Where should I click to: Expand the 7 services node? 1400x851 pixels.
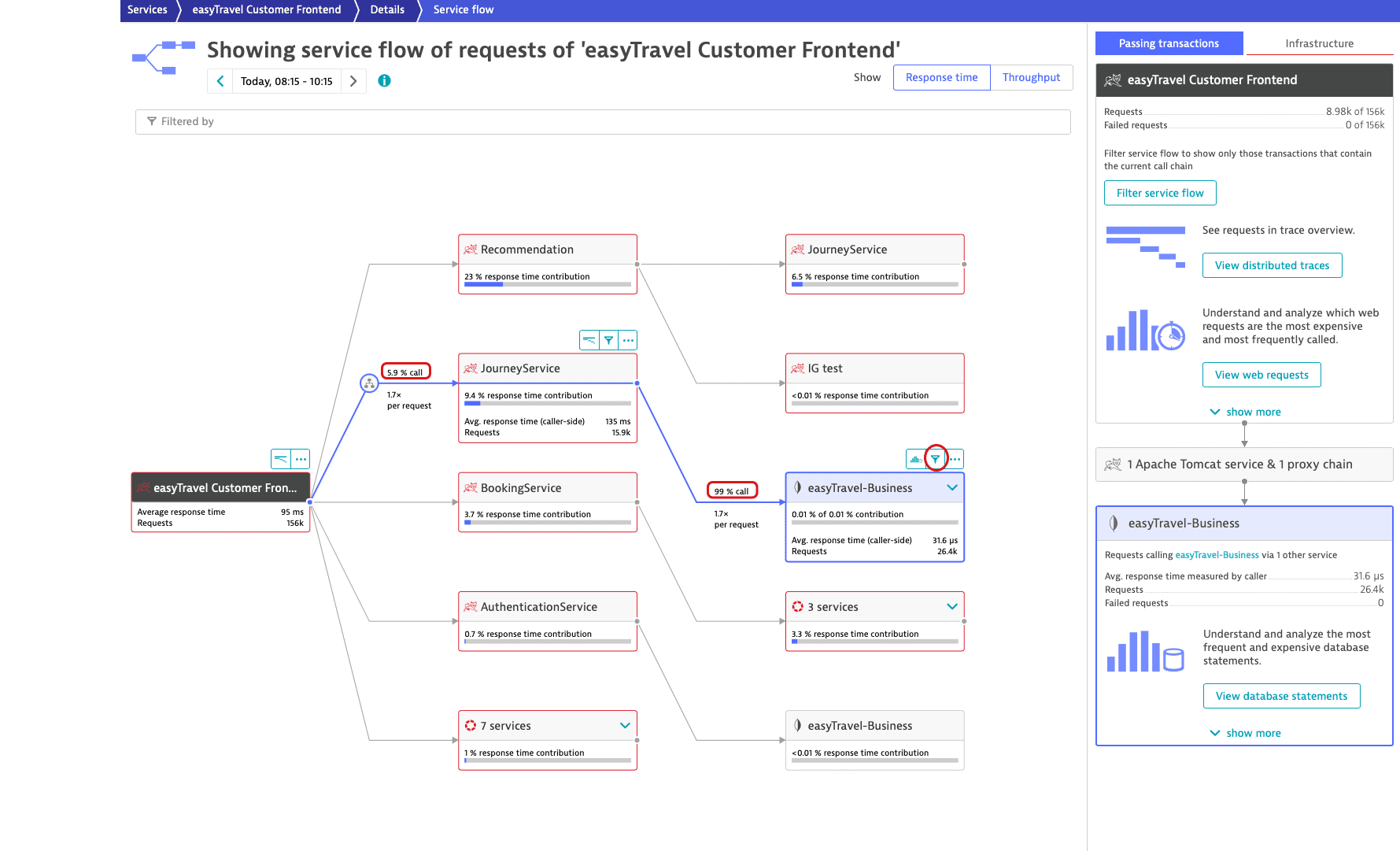[625, 726]
